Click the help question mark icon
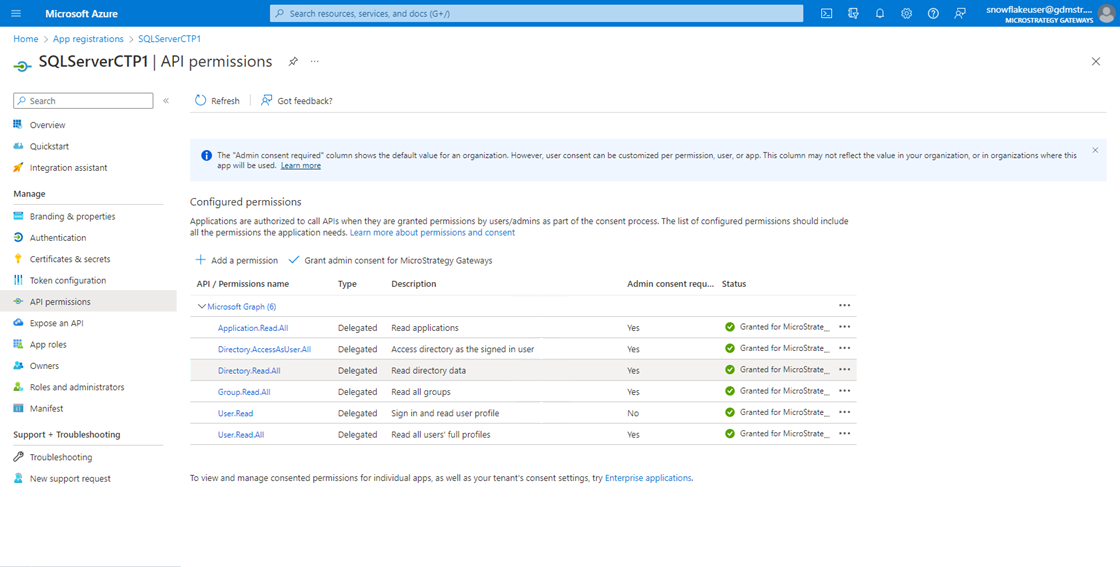This screenshot has height=567, width=1120. (933, 13)
